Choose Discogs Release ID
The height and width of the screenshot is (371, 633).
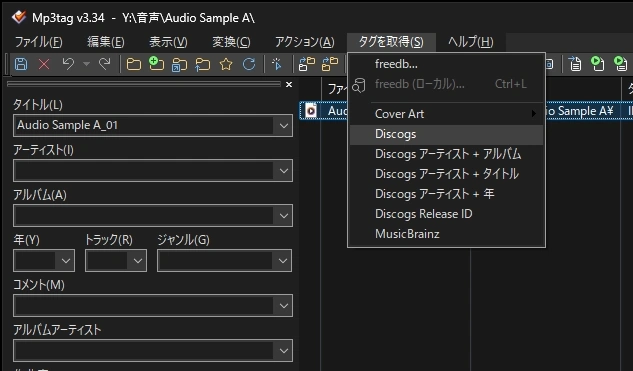click(x=446, y=214)
